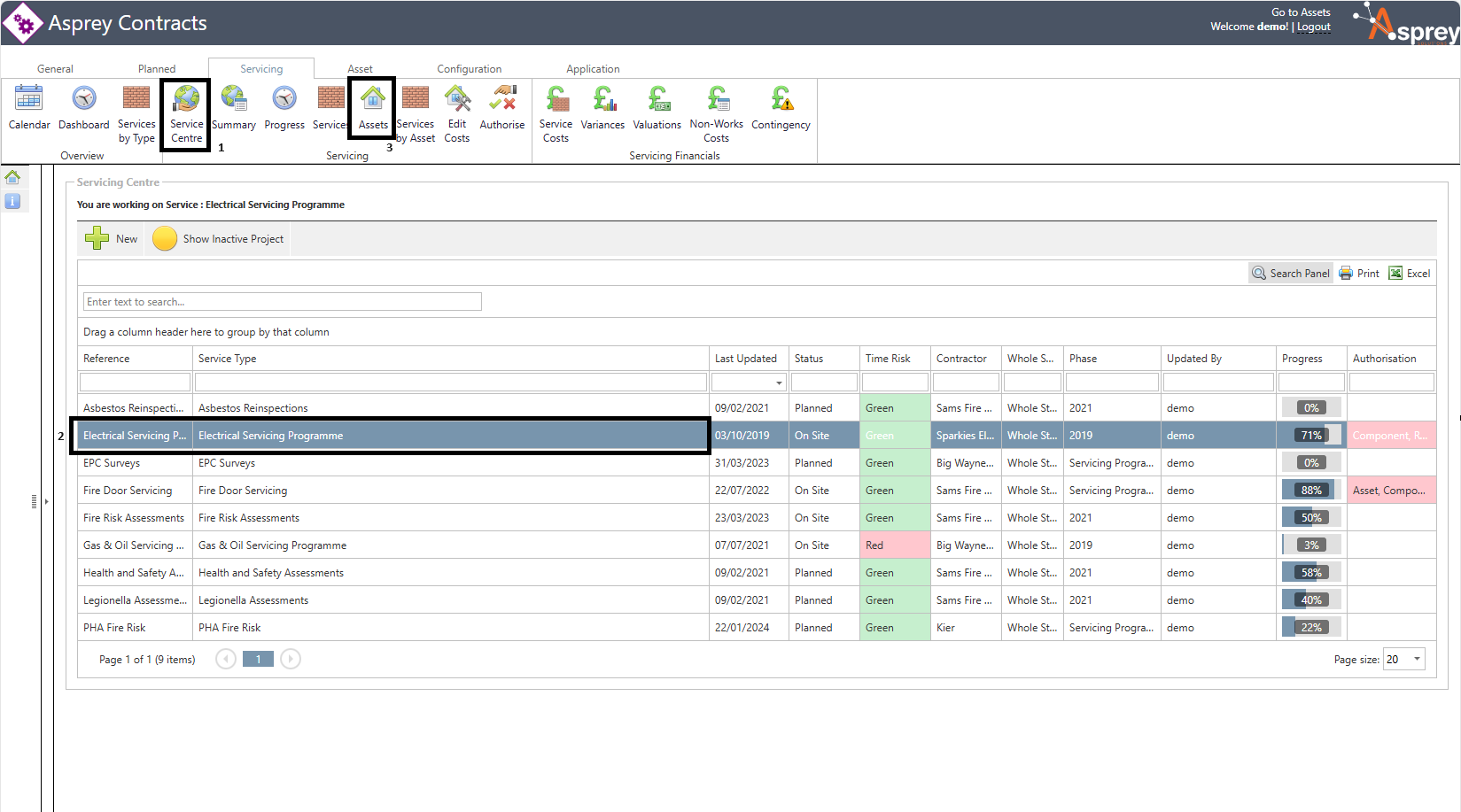The height and width of the screenshot is (812, 1461).
Task: Open the Valuations financial icon
Action: [x=657, y=108]
